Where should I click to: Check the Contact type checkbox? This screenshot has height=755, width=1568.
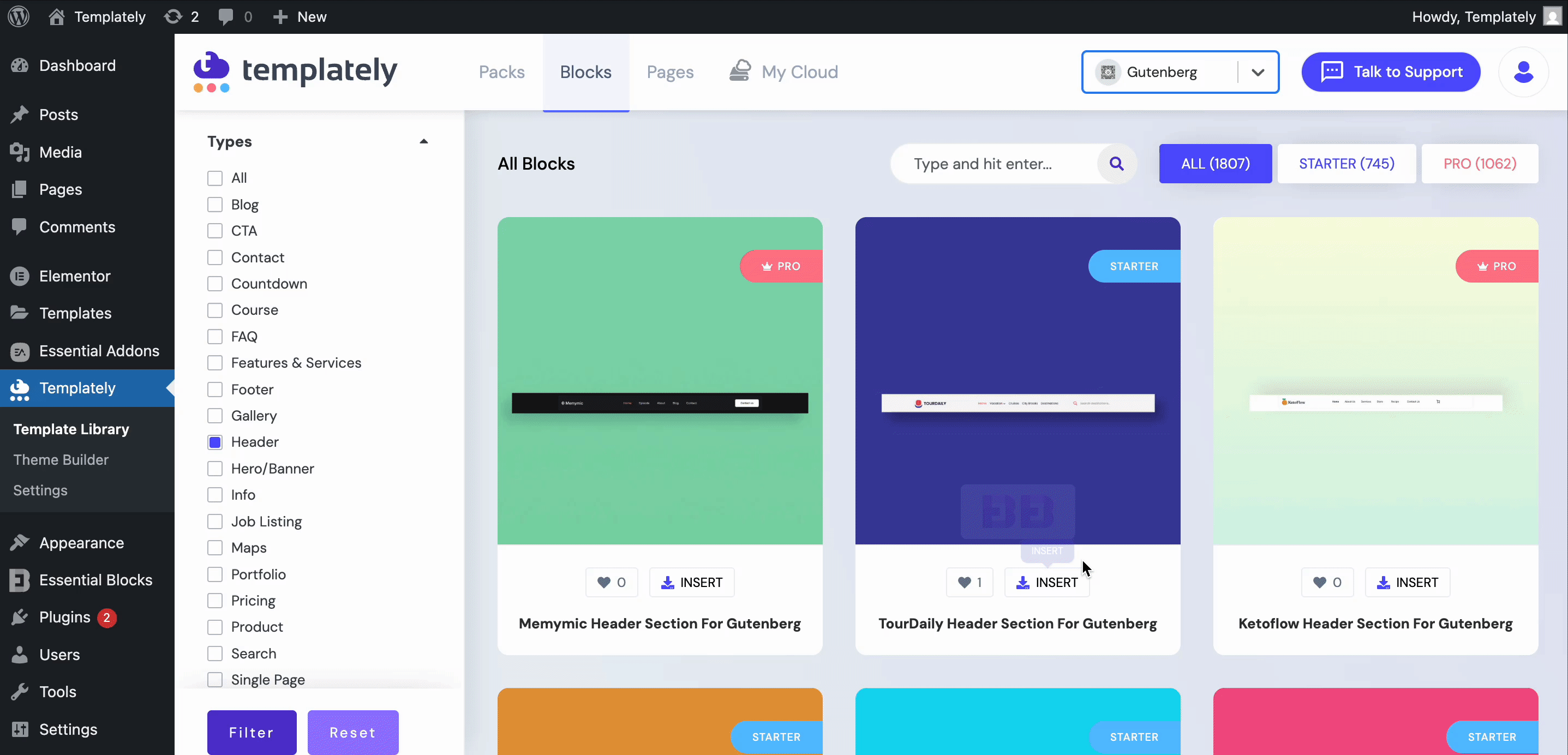tap(215, 257)
